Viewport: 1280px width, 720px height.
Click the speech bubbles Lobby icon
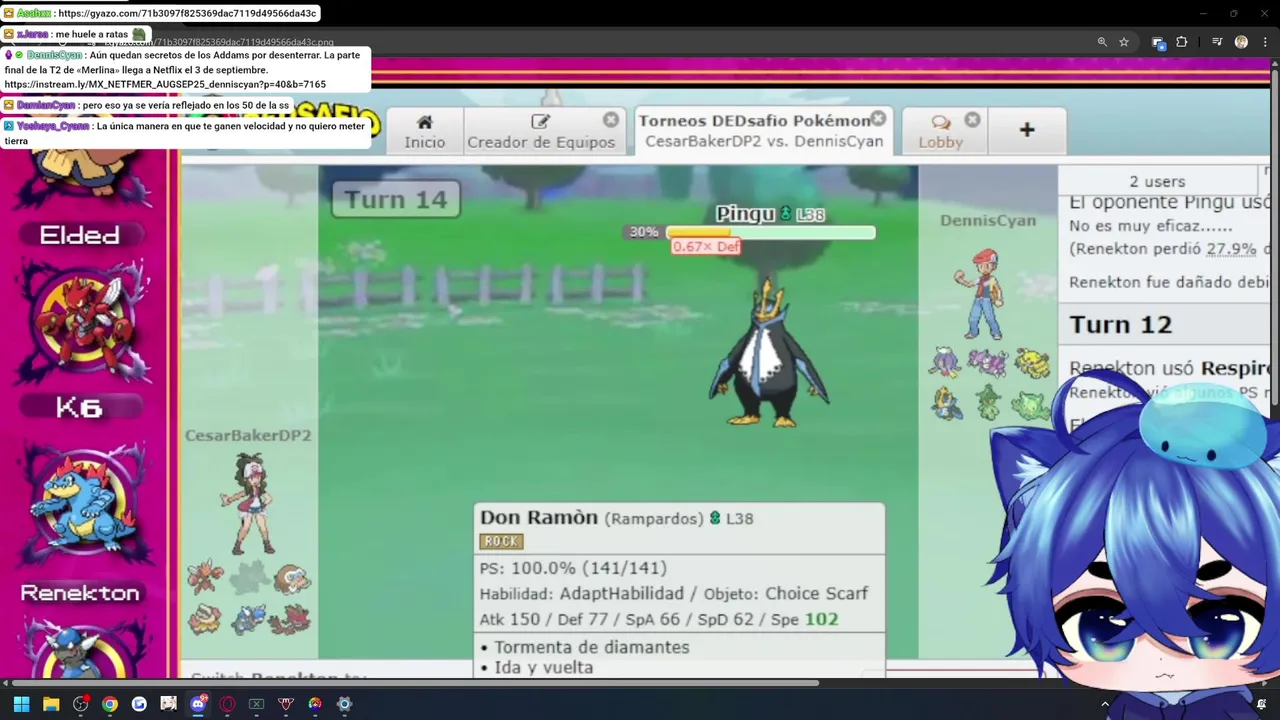(940, 122)
